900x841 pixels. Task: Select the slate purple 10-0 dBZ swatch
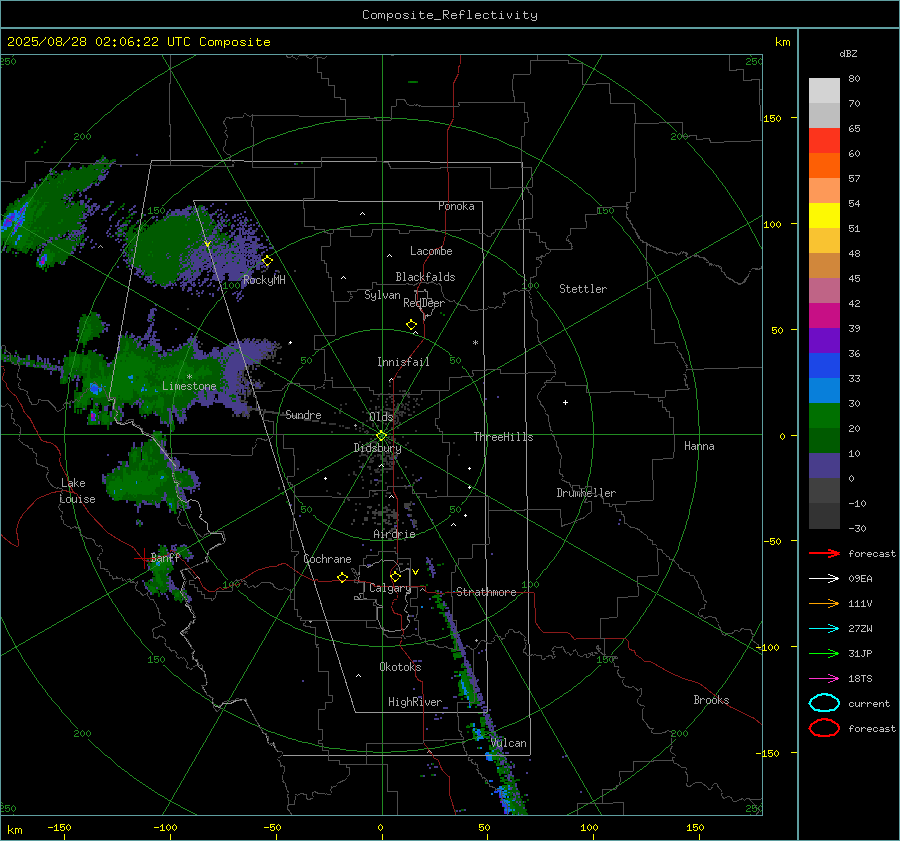[824, 466]
